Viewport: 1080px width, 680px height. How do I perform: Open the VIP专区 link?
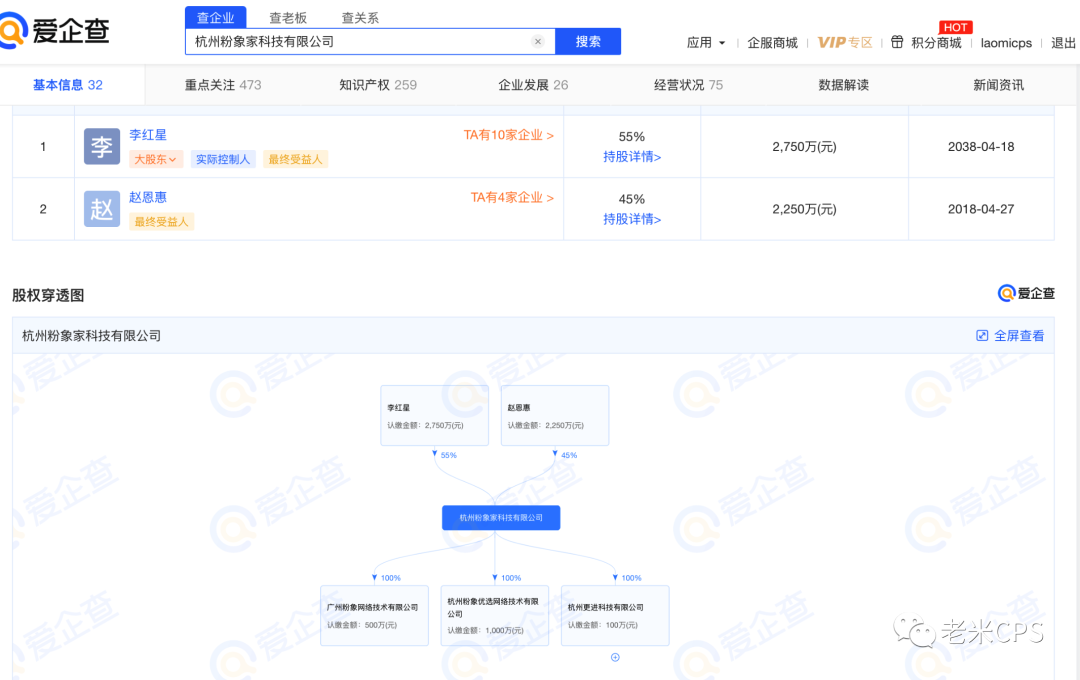[845, 43]
